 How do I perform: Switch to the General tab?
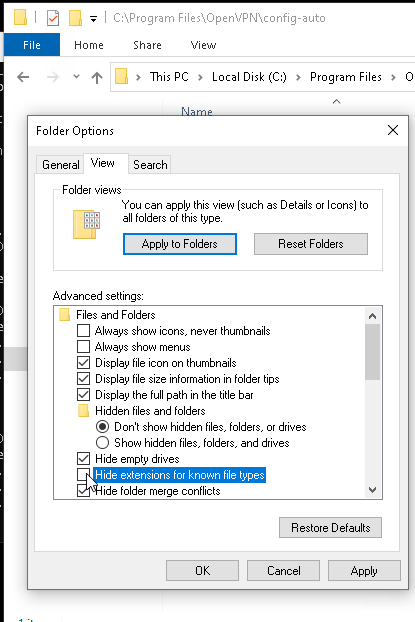[x=61, y=165]
